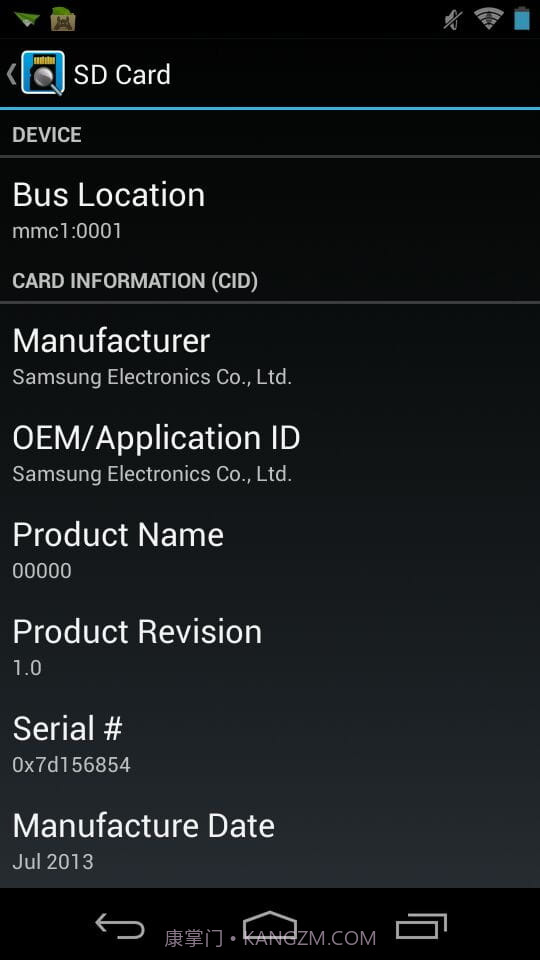The image size is (540, 960).
Task: Tap the Product Revision entry
Action: tap(270, 649)
